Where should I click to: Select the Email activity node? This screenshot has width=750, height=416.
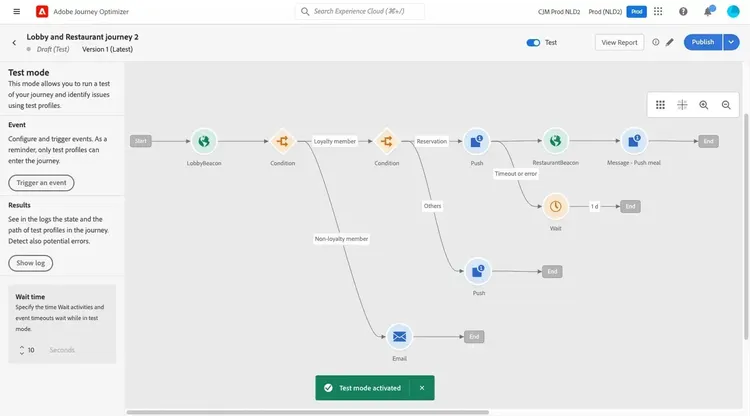click(399, 337)
